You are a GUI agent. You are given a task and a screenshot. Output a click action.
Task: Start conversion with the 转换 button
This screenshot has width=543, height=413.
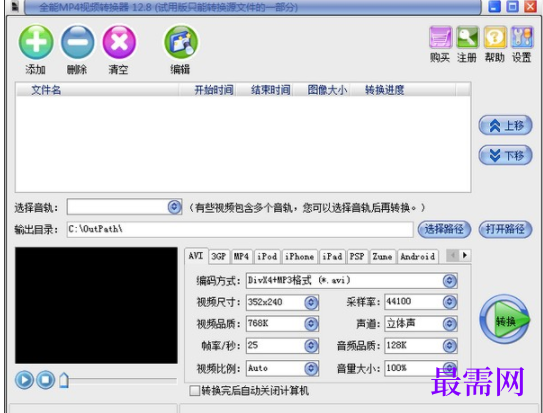tap(505, 319)
